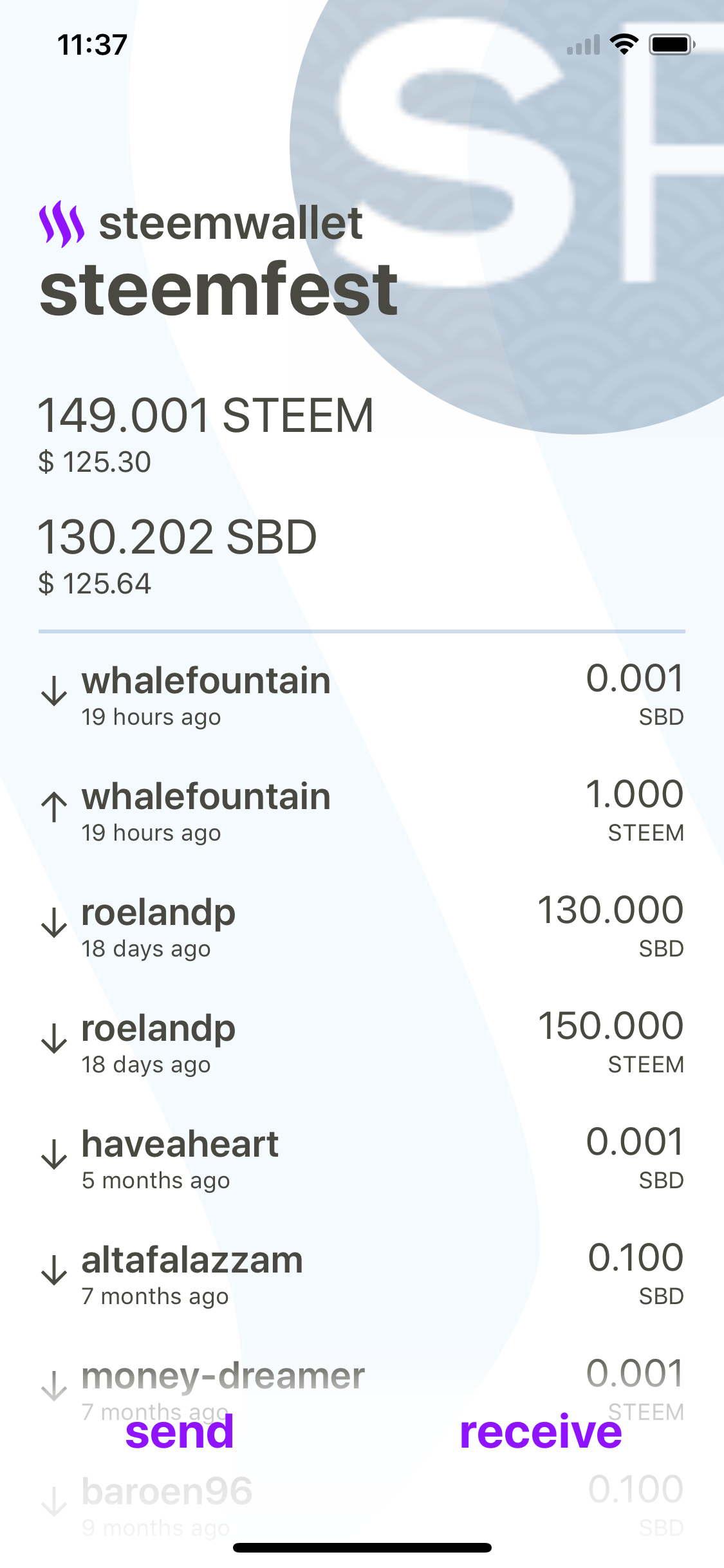The height and width of the screenshot is (1568, 724).
Task: Tap the purple Steem logo icon
Action: (61, 224)
